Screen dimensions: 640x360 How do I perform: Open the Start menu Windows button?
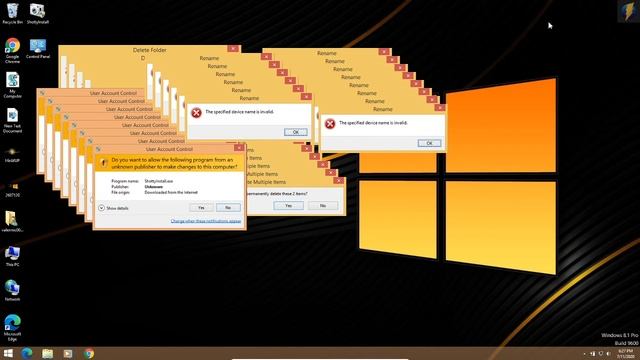(x=8, y=353)
